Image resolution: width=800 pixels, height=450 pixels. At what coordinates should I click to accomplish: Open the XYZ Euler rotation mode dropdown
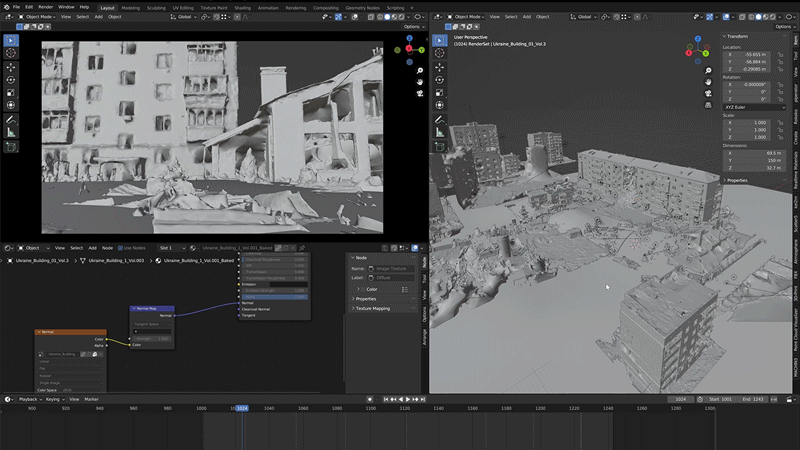click(x=754, y=107)
